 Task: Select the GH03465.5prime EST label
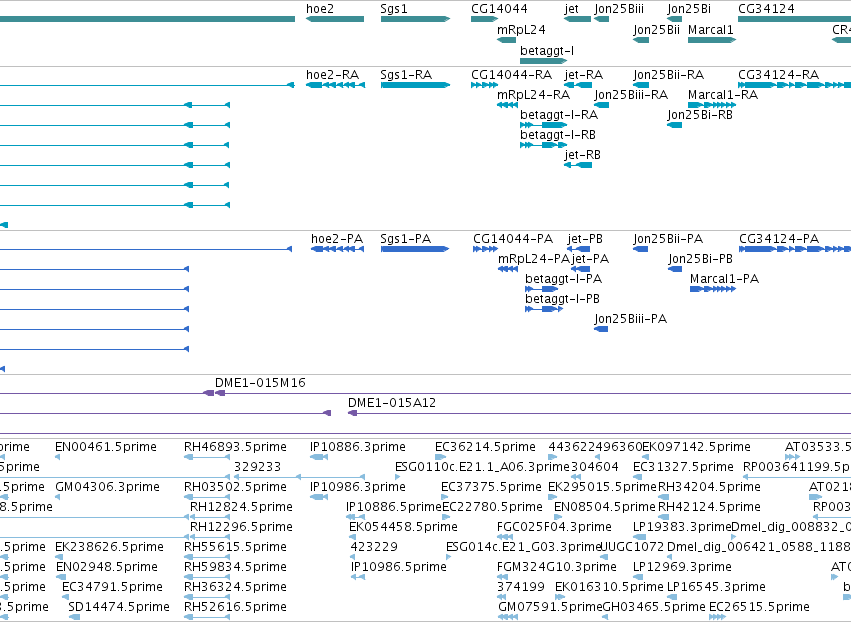click(x=655, y=607)
